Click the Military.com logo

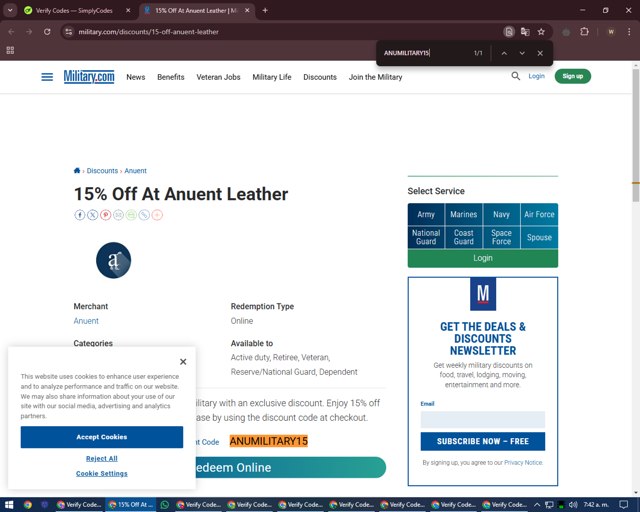pyautogui.click(x=89, y=77)
